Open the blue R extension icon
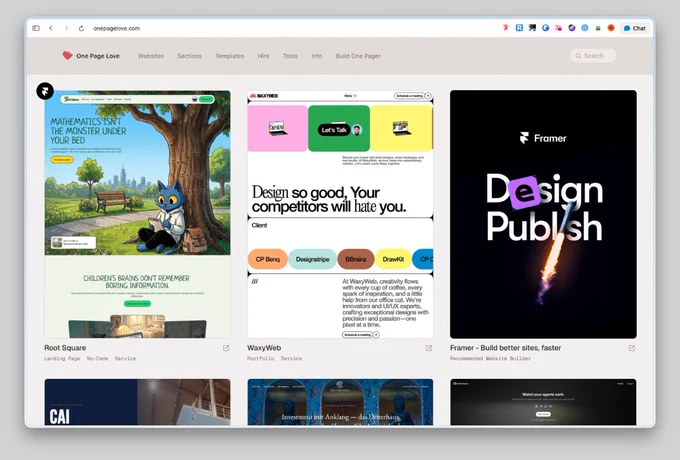The width and height of the screenshot is (680, 460). point(519,28)
